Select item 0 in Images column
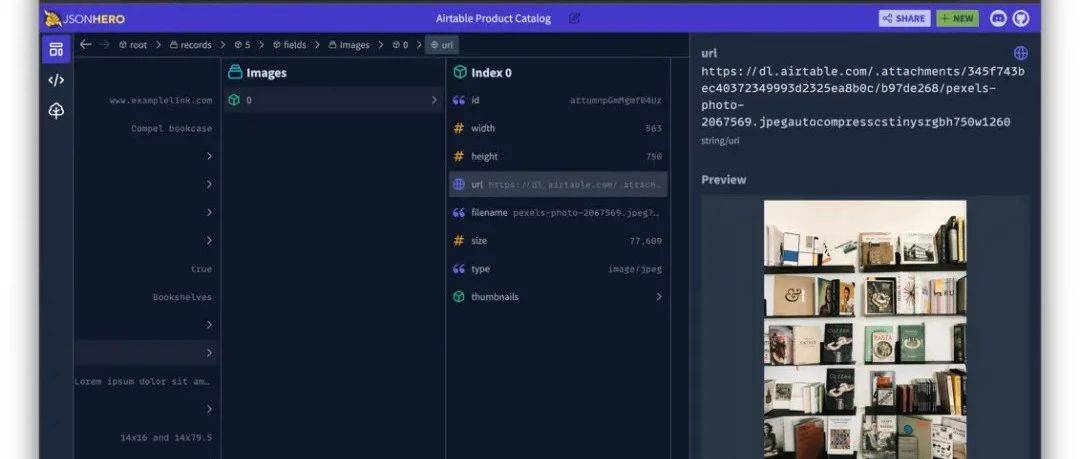The width and height of the screenshot is (1080, 459). pos(333,100)
